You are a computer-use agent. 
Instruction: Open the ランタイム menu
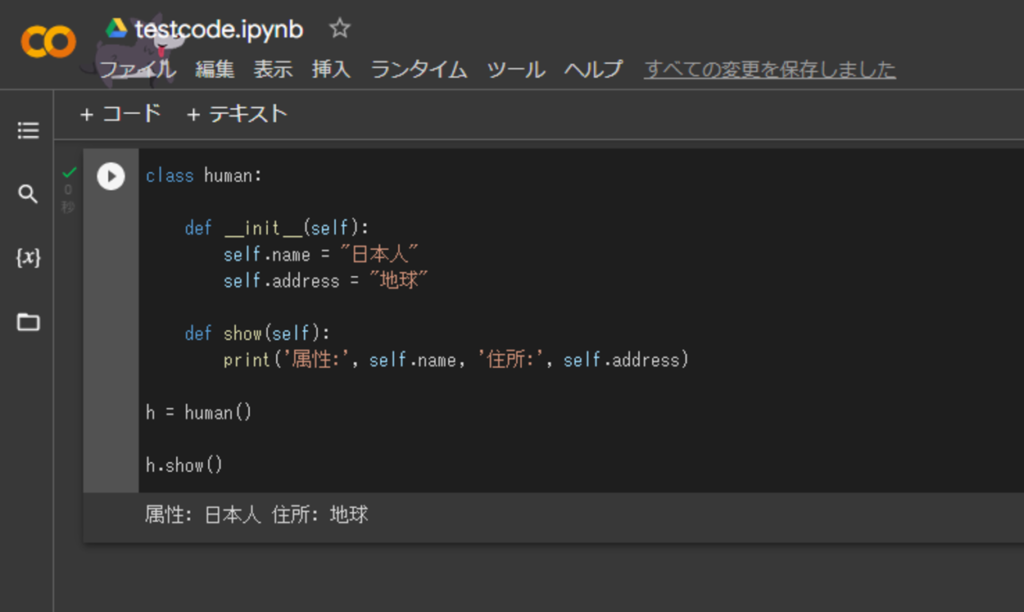pyautogui.click(x=419, y=69)
